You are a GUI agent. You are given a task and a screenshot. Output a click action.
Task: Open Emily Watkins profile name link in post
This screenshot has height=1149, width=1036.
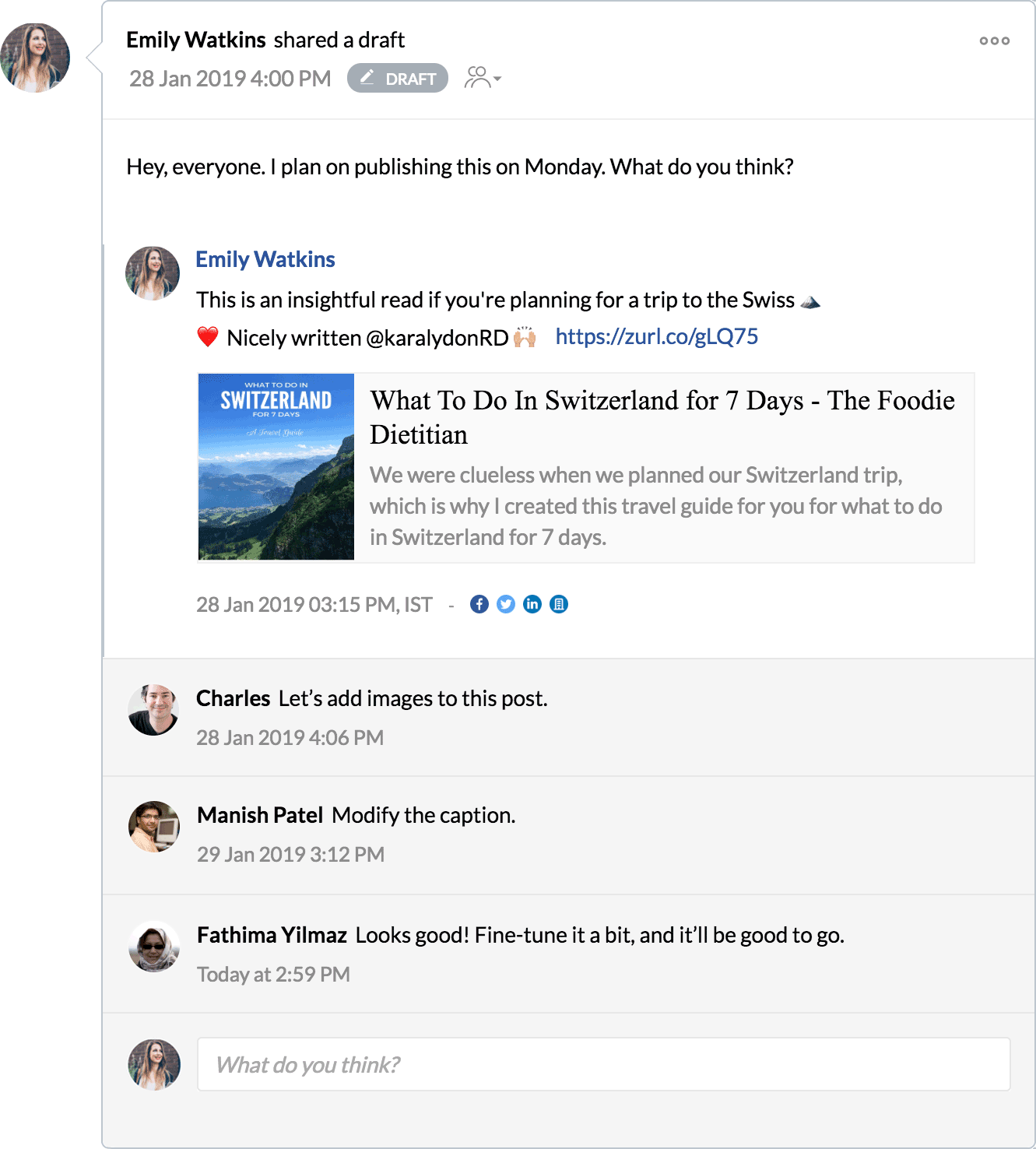pyautogui.click(x=265, y=259)
